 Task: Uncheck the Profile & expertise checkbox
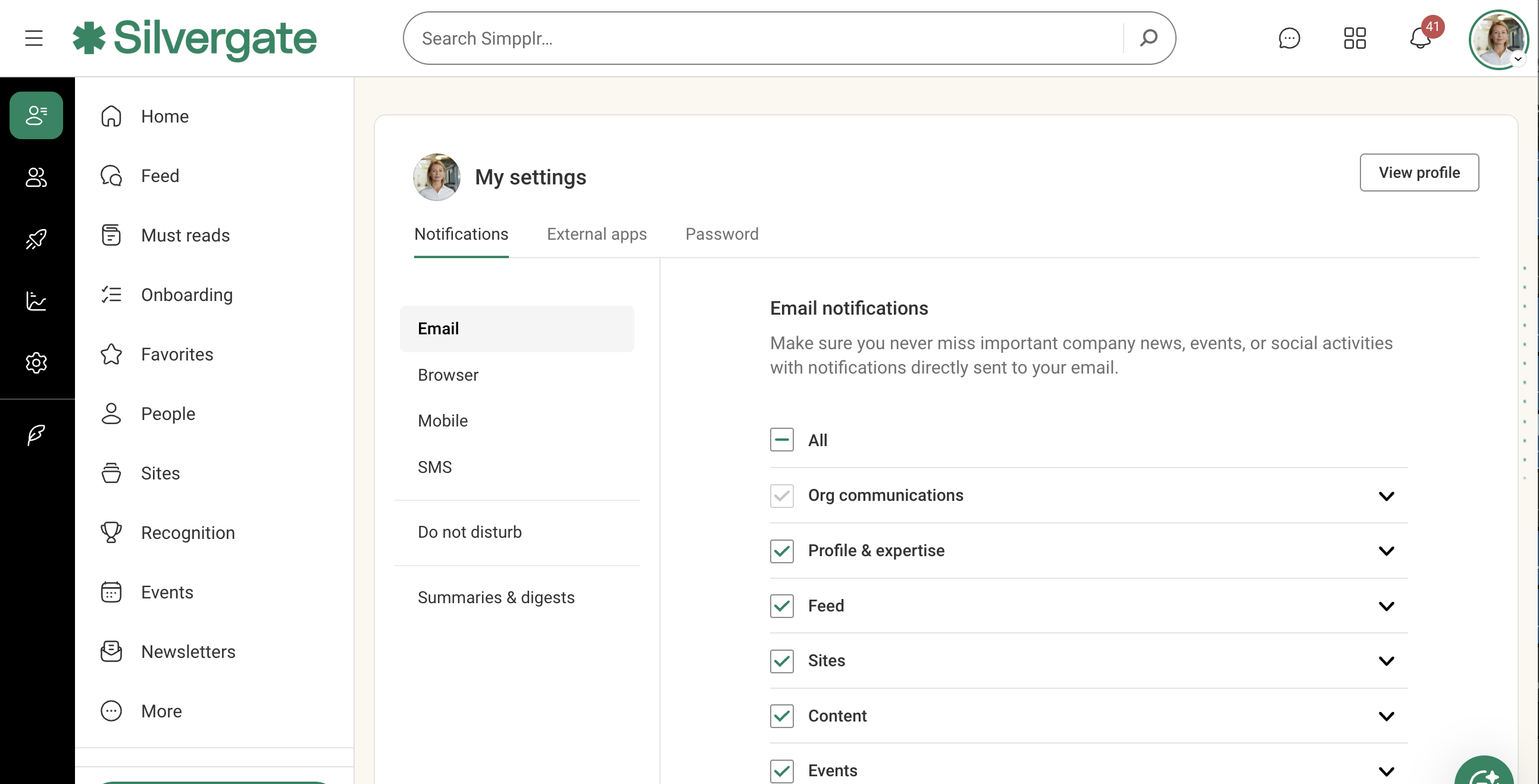[781, 551]
